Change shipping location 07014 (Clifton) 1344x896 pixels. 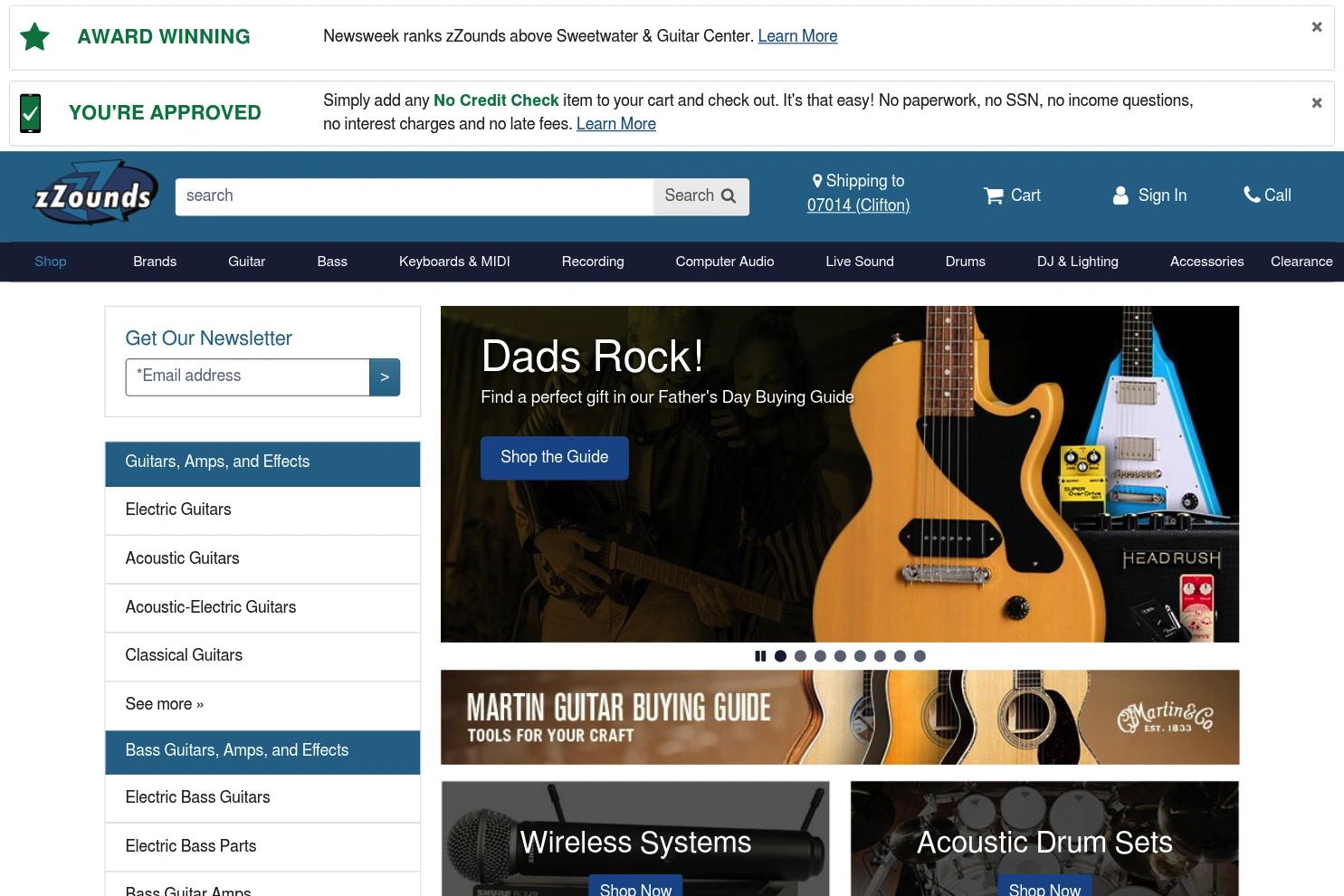[x=858, y=205]
